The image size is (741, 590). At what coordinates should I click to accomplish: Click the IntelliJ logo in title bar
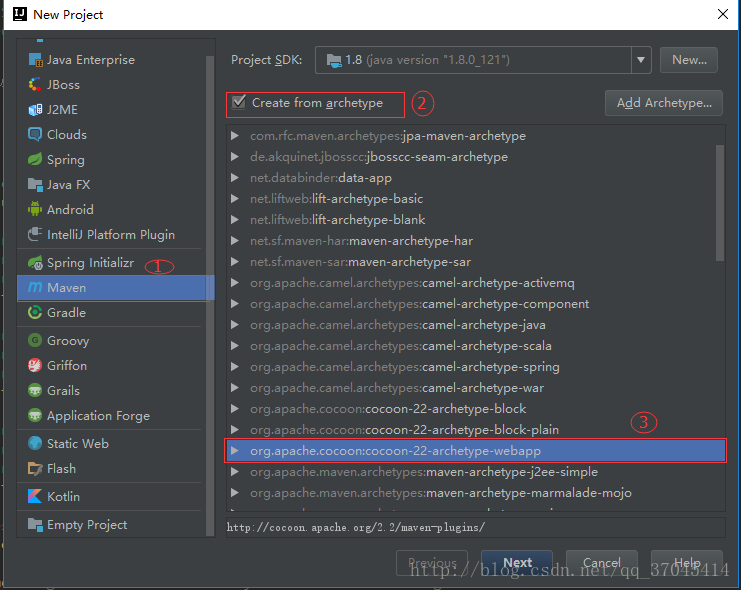pos(20,14)
